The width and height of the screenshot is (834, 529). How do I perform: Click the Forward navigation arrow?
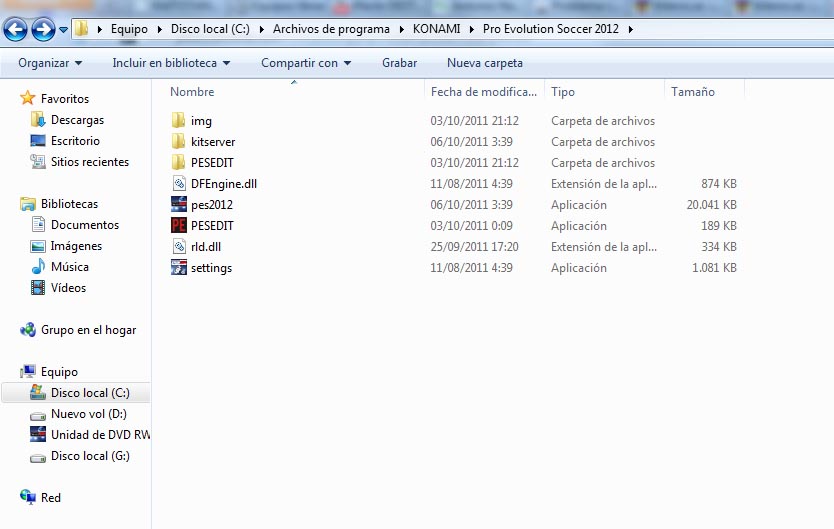[43, 29]
